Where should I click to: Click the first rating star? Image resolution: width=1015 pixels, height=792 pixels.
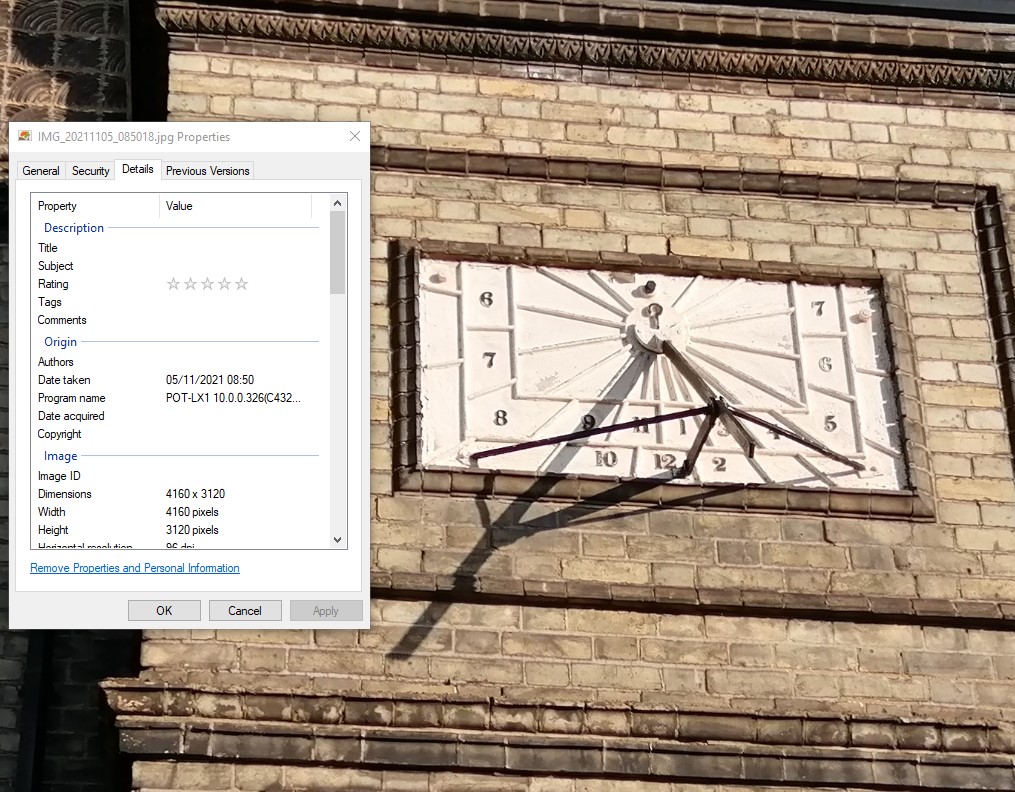coord(174,284)
